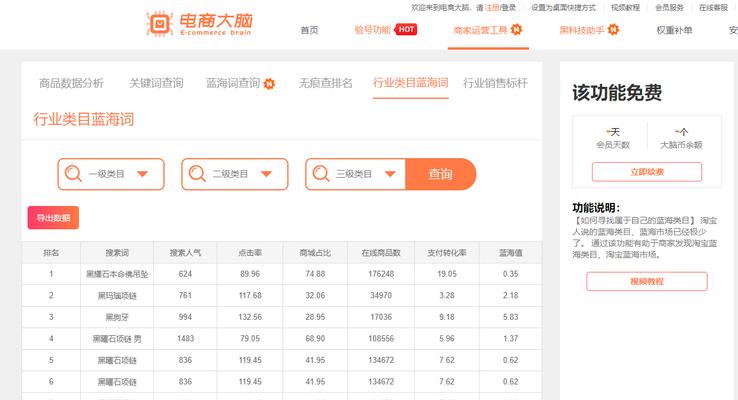Image resolution: width=738 pixels, height=400 pixels.
Task: Open the 首页 navigation item
Action: click(309, 30)
